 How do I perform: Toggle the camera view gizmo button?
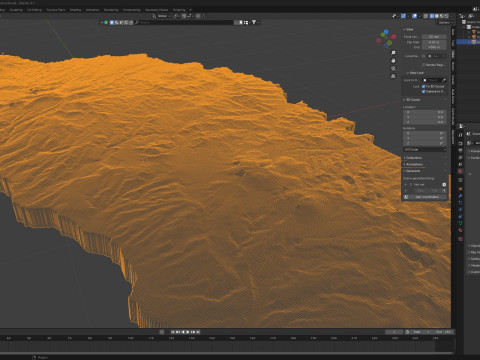click(x=393, y=68)
